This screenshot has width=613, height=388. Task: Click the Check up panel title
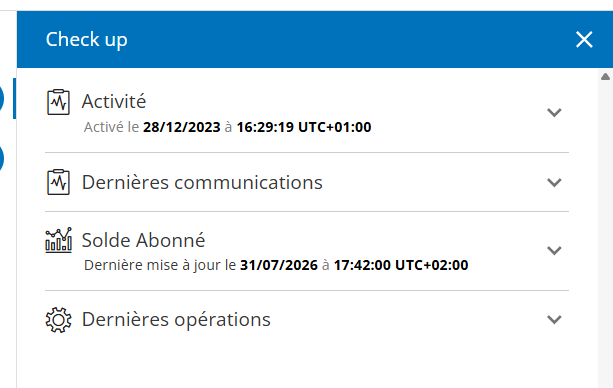(x=86, y=40)
